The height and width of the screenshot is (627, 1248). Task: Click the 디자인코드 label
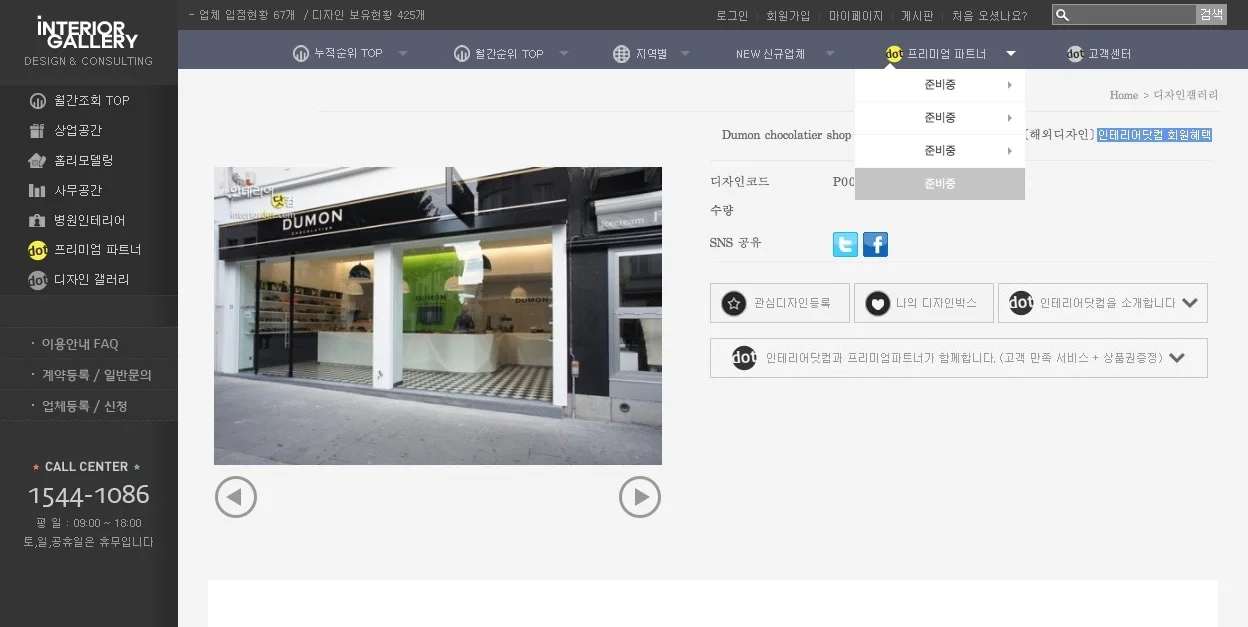(740, 182)
